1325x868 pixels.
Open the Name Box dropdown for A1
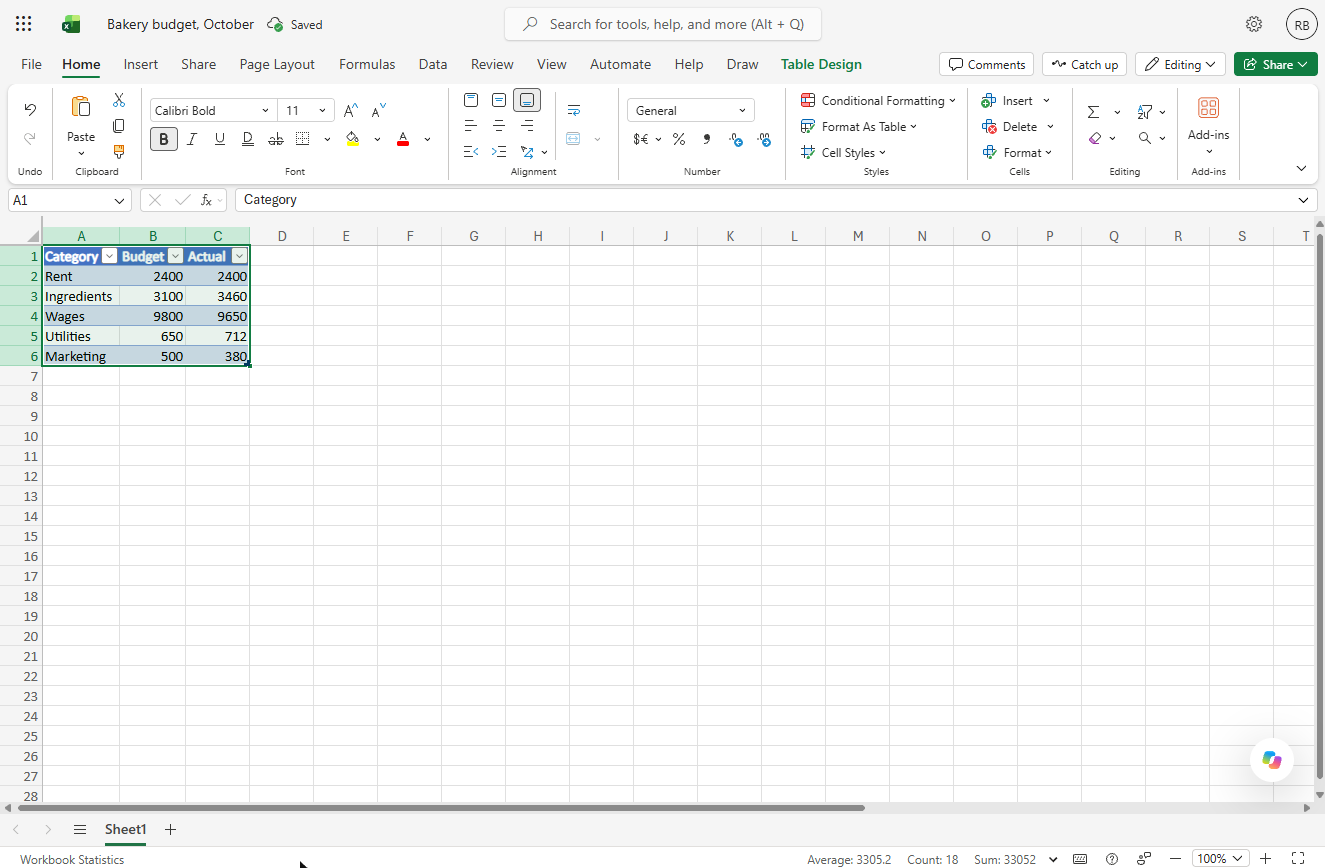120,200
